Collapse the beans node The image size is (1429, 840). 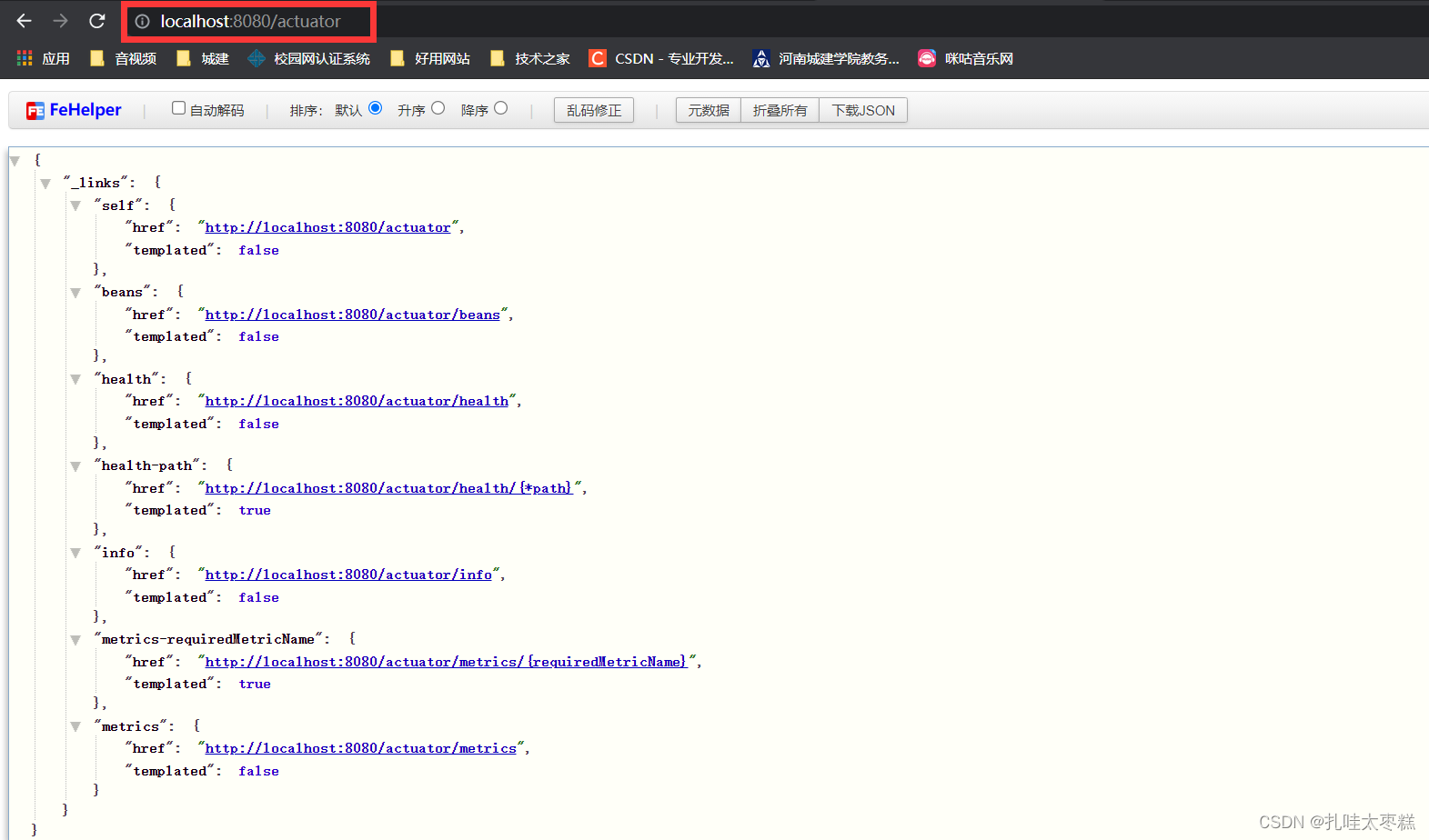pyautogui.click(x=76, y=293)
